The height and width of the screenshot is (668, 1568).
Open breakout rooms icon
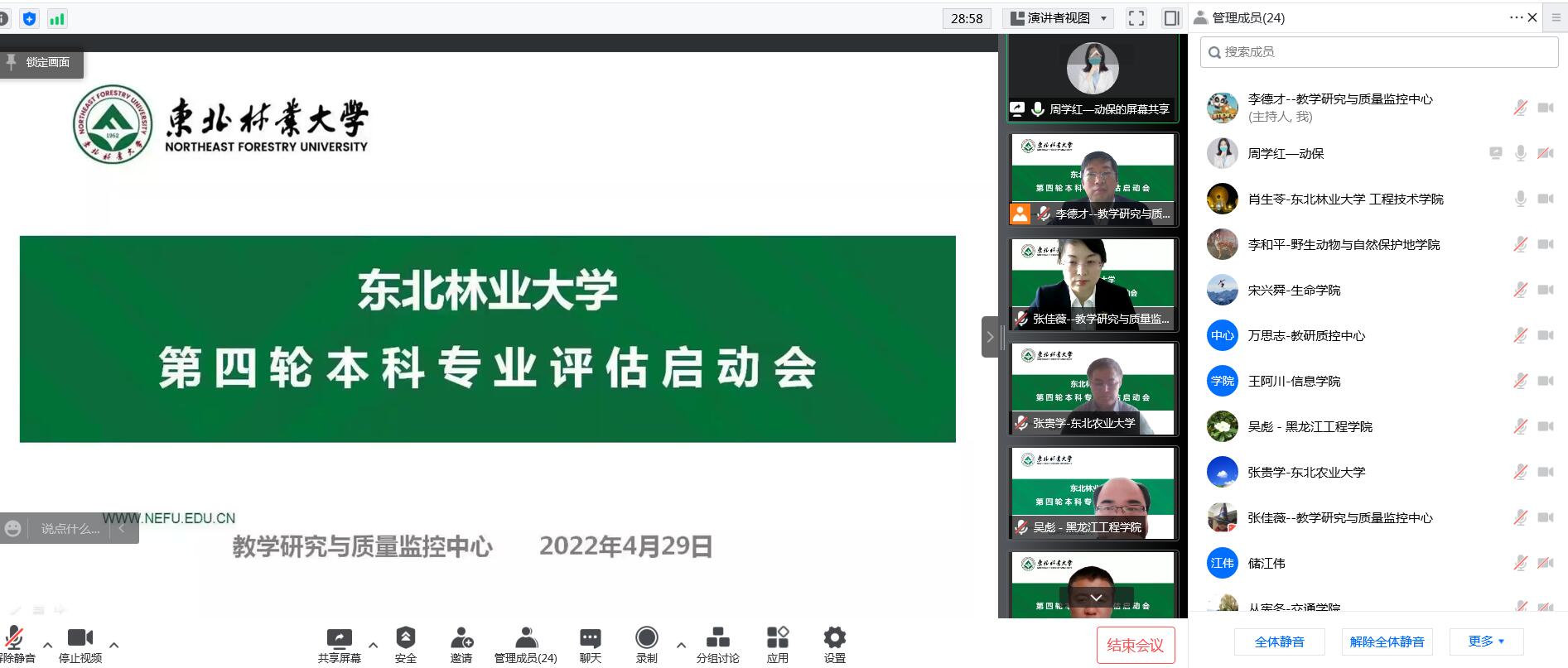(717, 638)
